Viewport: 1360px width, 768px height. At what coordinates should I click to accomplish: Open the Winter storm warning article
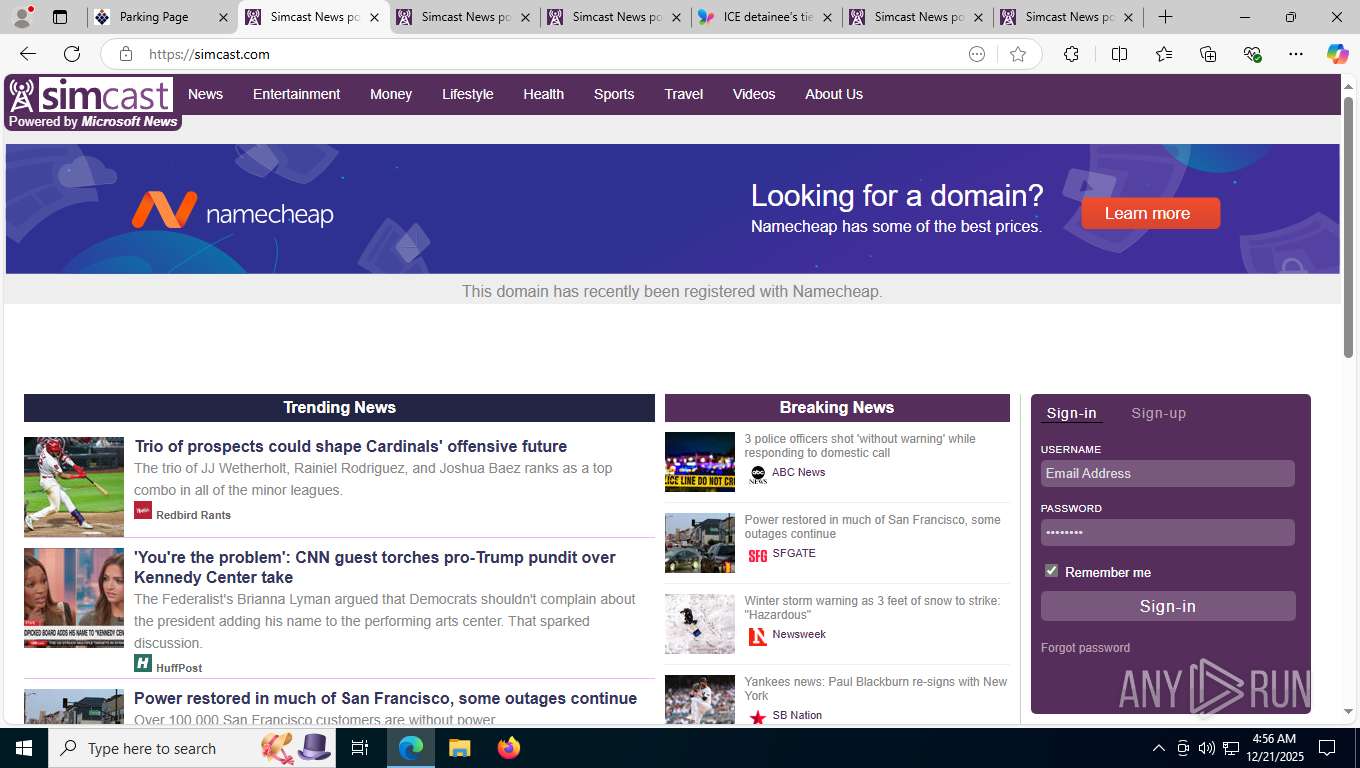(872, 608)
